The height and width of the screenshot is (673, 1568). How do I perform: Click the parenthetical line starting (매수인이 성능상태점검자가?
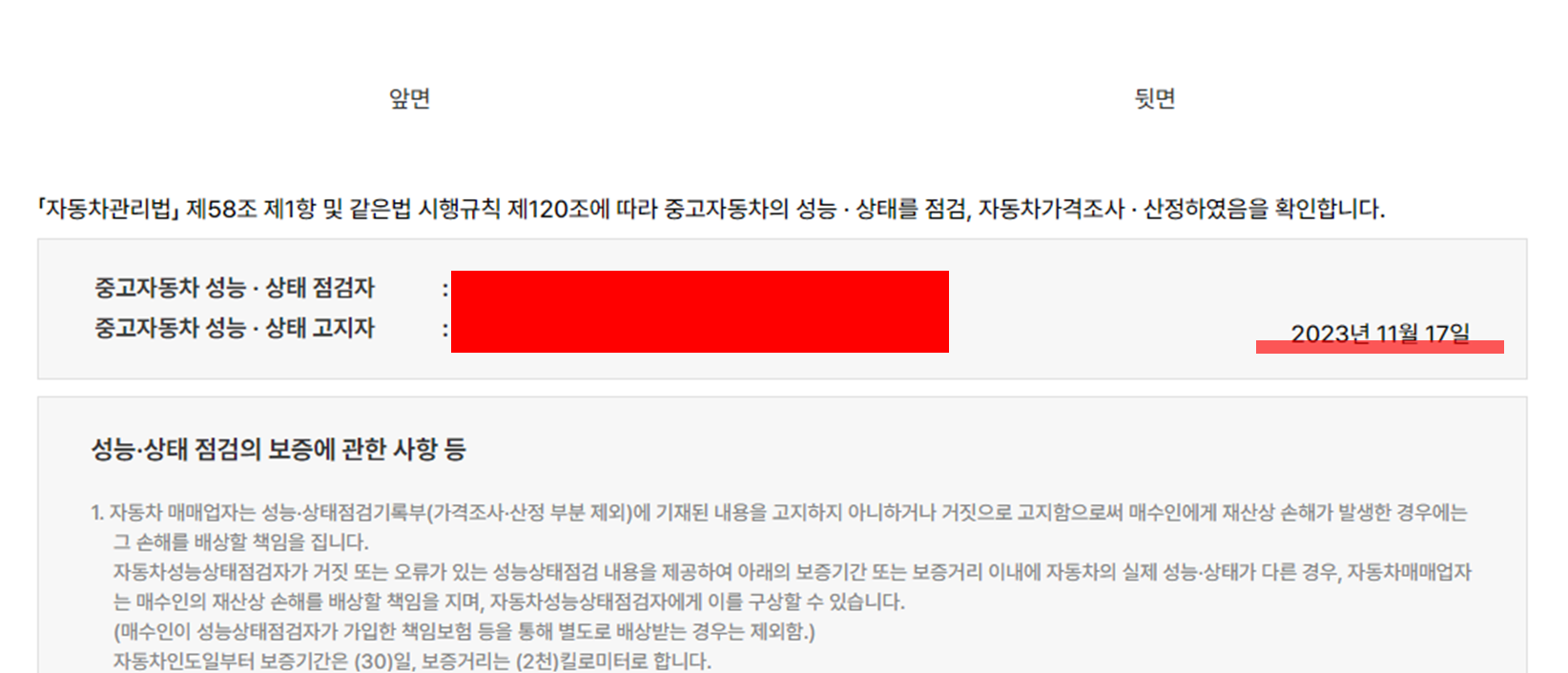(x=464, y=631)
